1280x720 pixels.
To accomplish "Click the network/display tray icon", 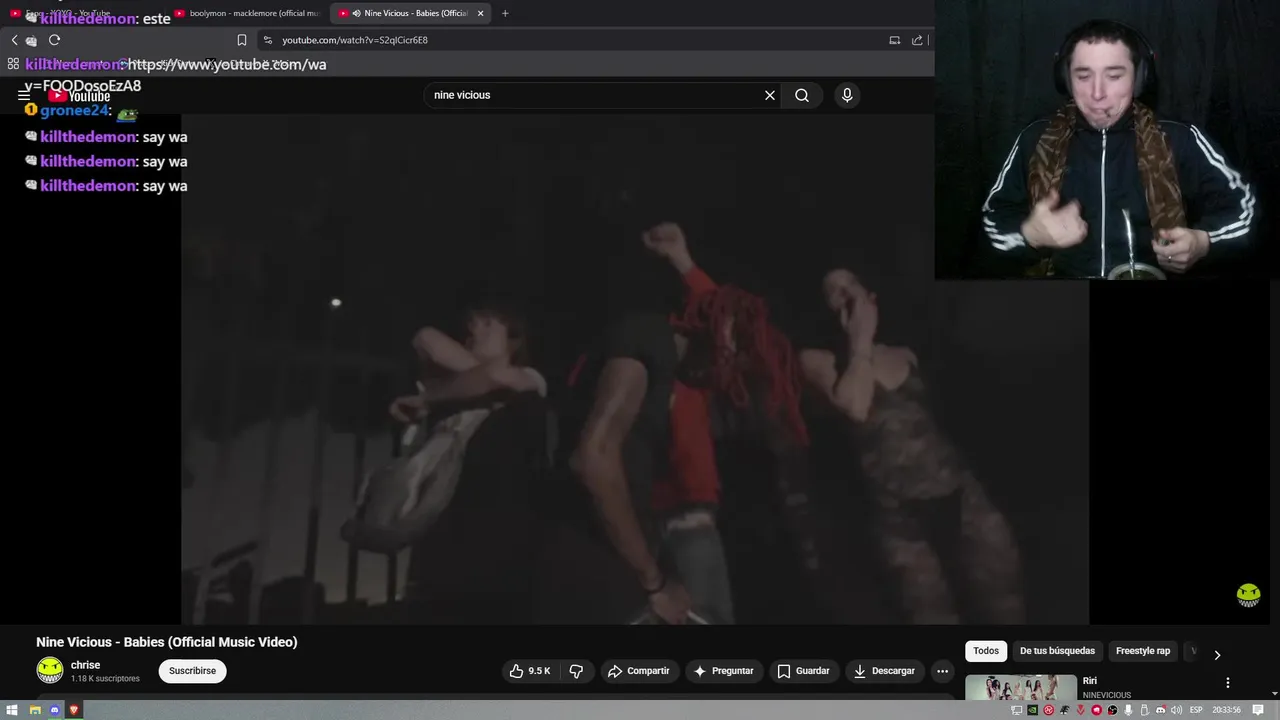I will [1017, 710].
